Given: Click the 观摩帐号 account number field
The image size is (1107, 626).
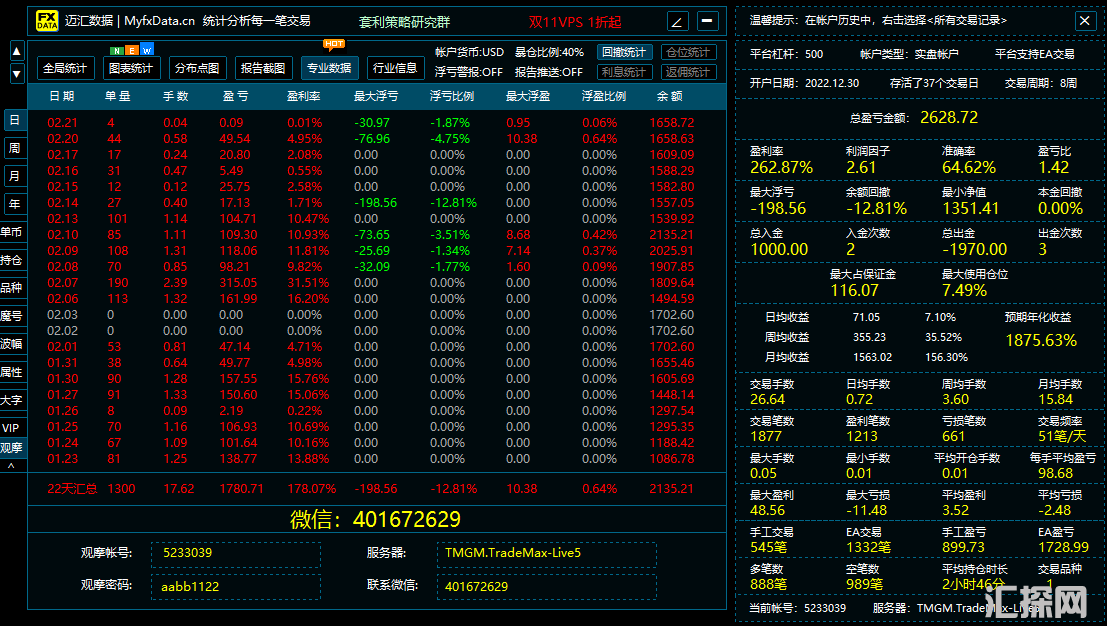Looking at the screenshot, I should (x=236, y=552).
